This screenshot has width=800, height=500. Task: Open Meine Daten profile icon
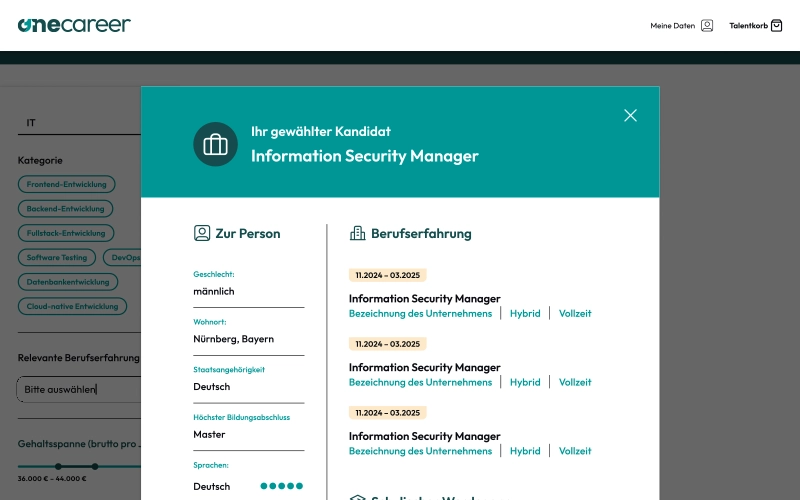click(x=707, y=26)
